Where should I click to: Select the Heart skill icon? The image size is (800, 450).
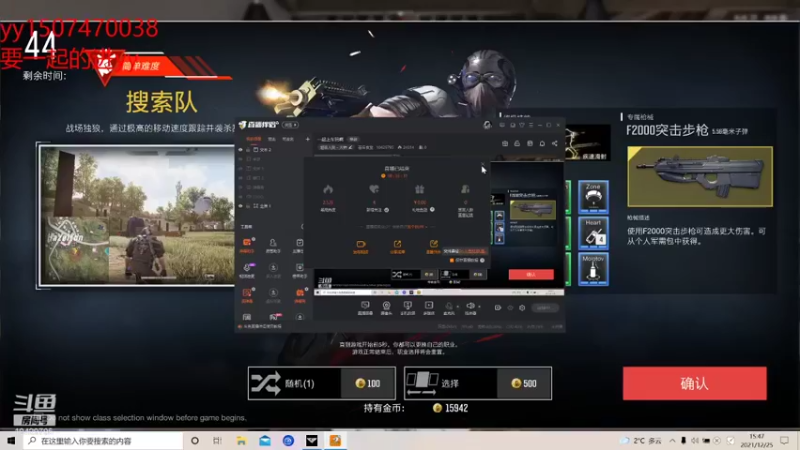point(593,234)
